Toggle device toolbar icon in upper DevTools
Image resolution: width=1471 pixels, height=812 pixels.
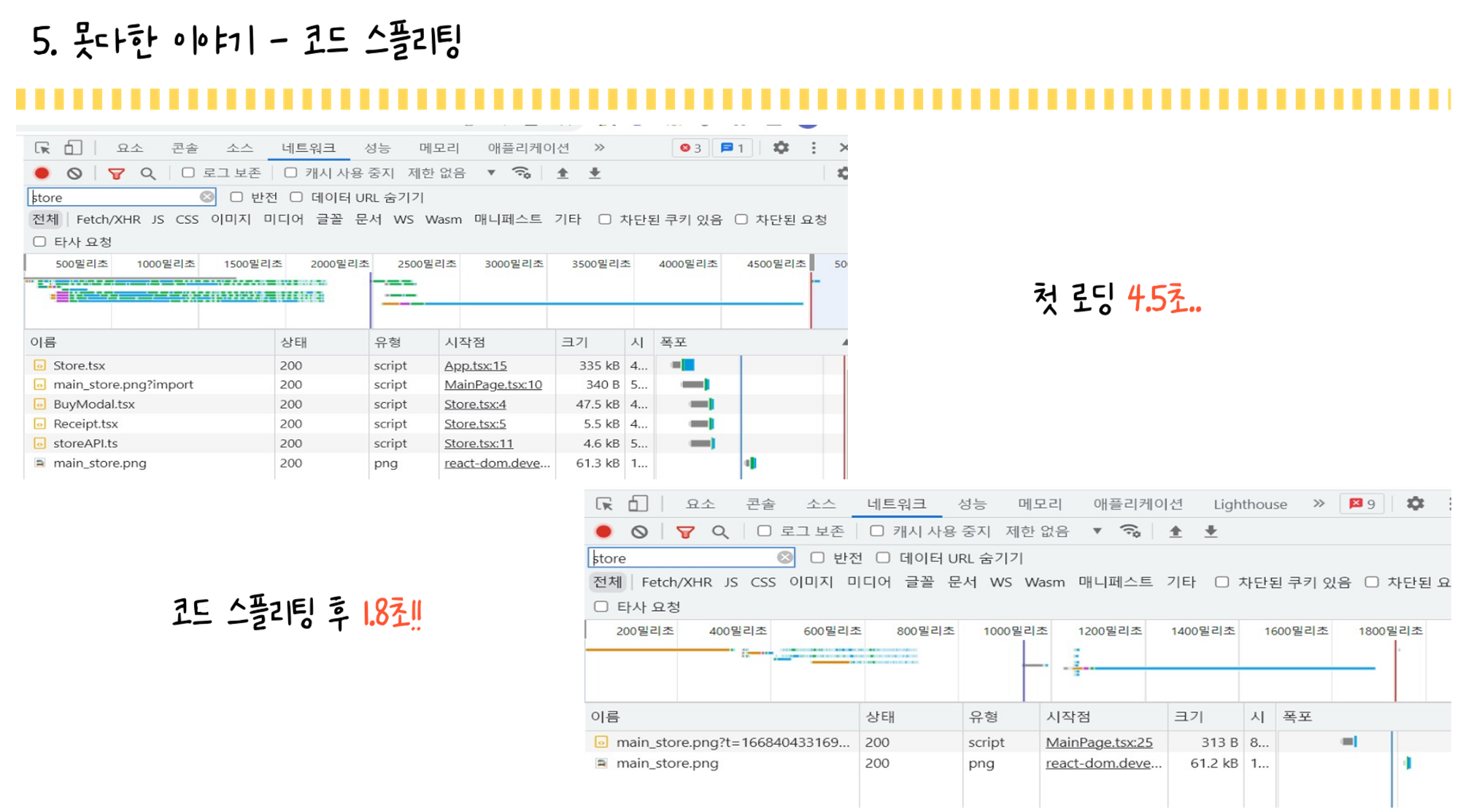pyautogui.click(x=73, y=148)
